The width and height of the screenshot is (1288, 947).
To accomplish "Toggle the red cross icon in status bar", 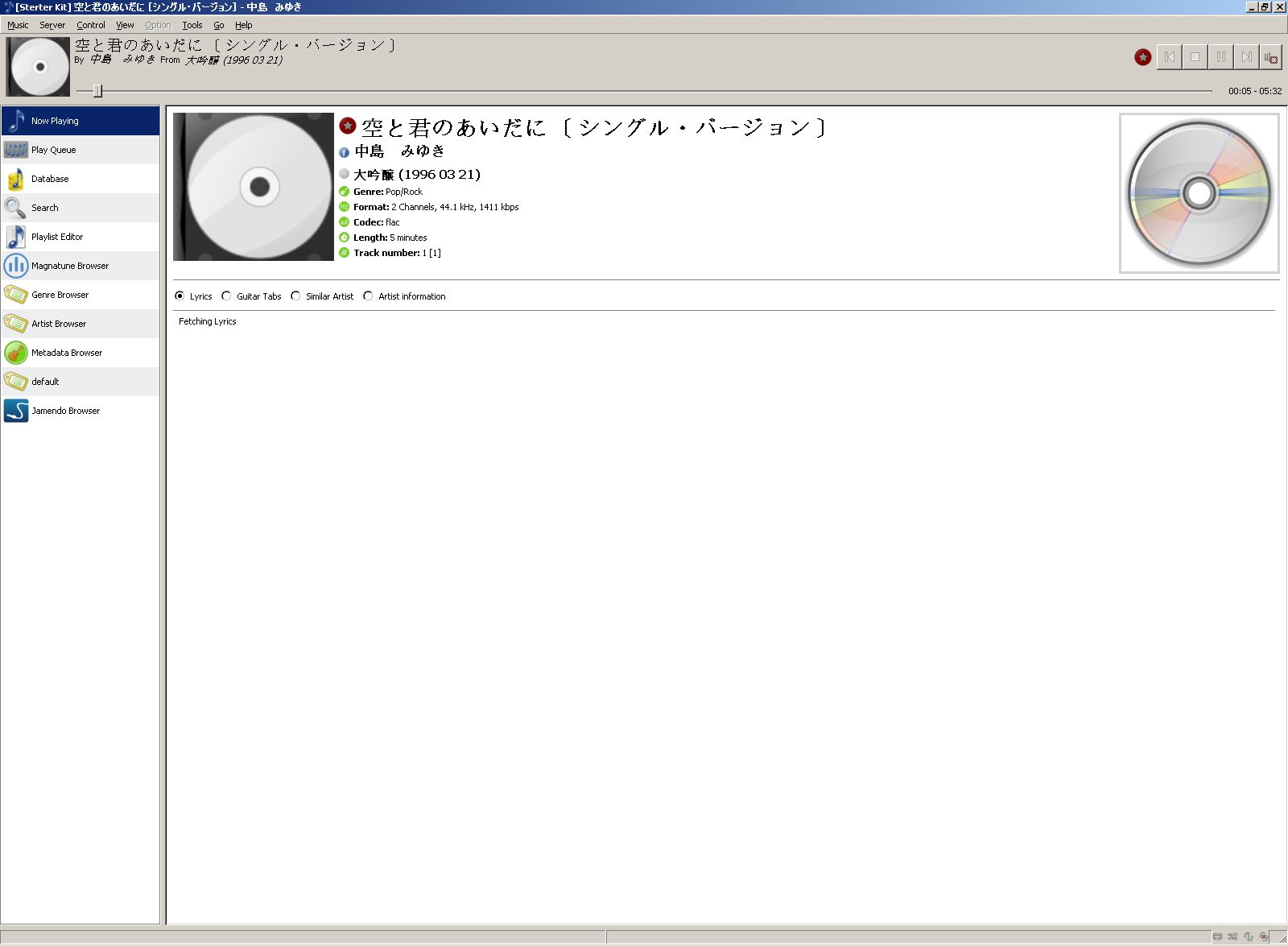I will (1264, 937).
